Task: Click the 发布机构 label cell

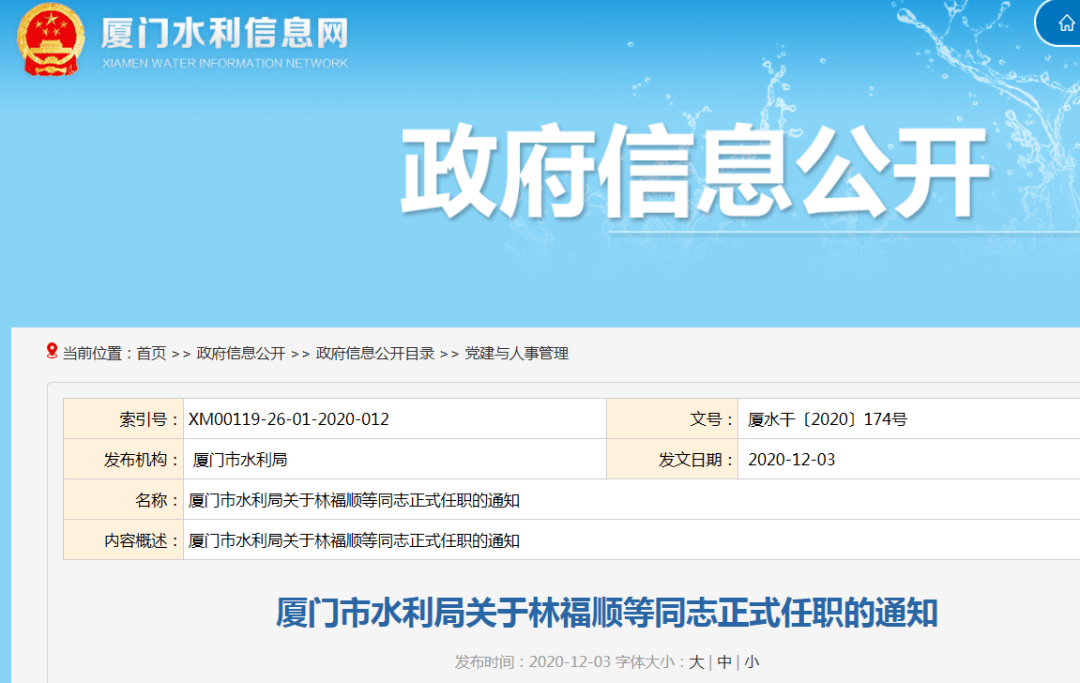Action: [123, 459]
